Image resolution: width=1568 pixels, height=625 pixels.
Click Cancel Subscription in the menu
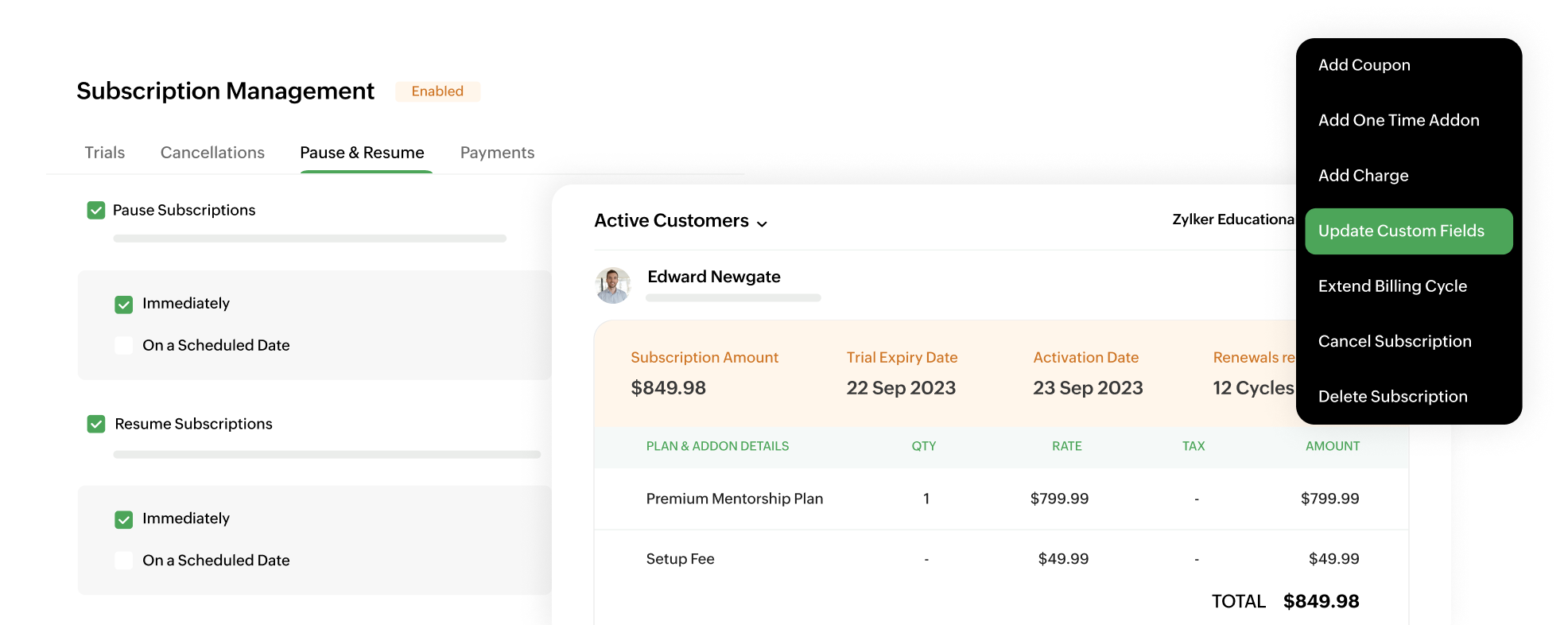click(x=1395, y=340)
